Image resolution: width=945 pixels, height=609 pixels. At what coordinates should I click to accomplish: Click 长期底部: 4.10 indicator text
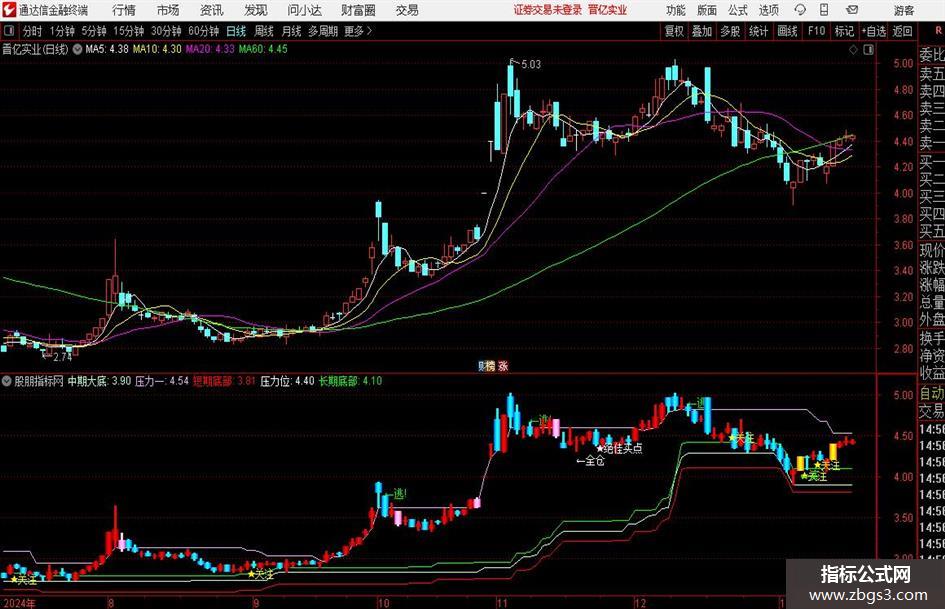[x=350, y=381]
